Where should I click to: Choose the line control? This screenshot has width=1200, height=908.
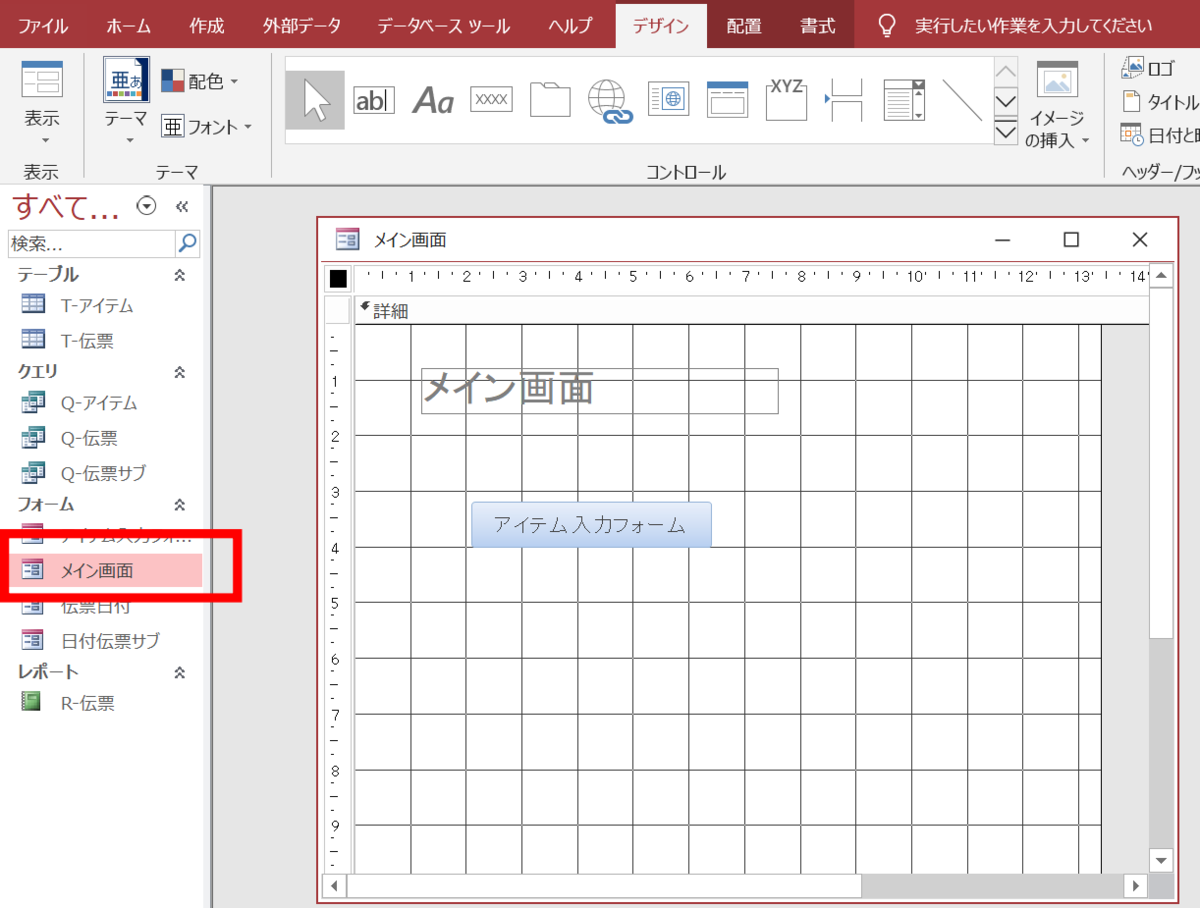pos(962,100)
